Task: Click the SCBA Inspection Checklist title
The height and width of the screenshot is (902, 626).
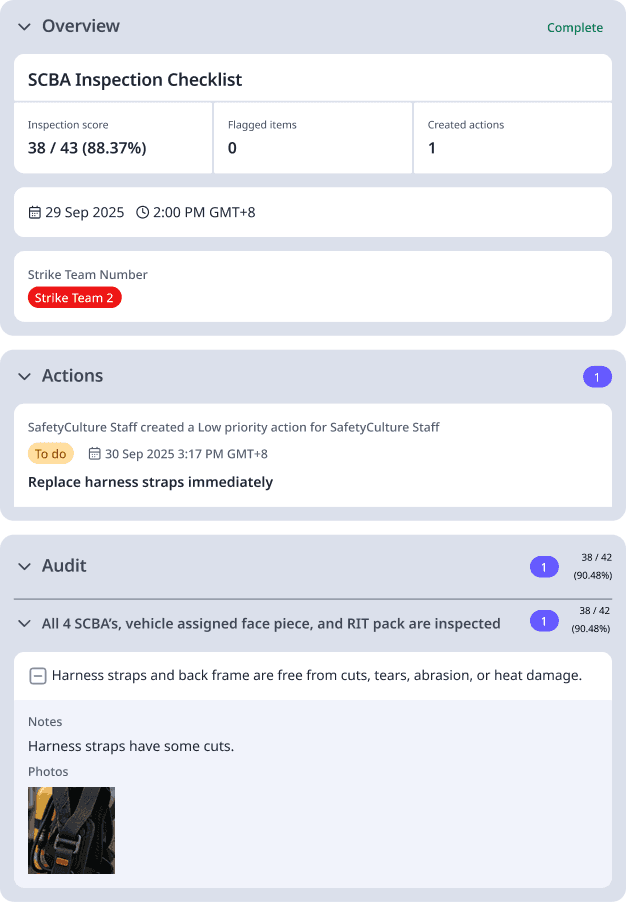Action: click(x=135, y=80)
